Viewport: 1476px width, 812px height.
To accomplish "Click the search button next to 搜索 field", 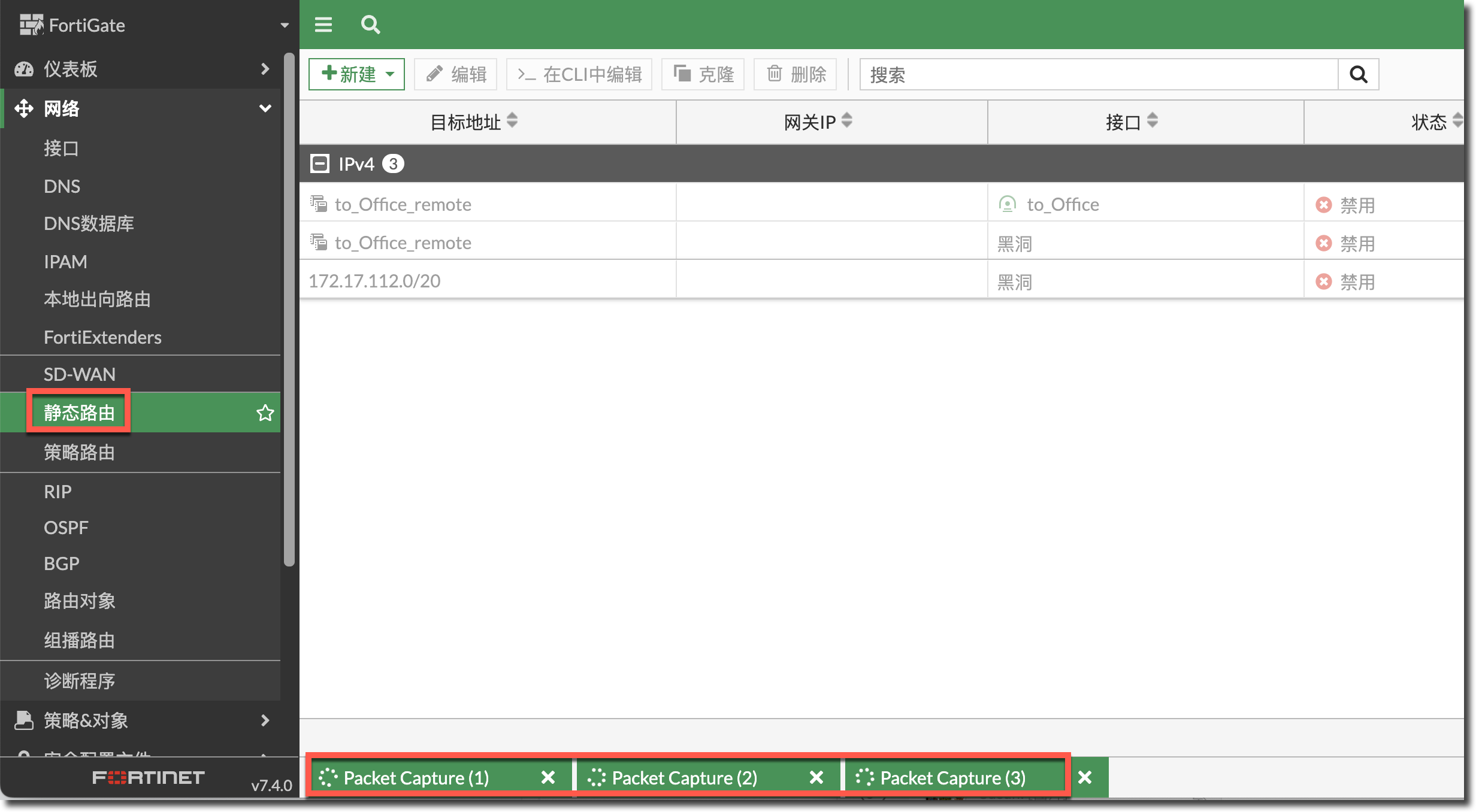I will tap(1358, 74).
